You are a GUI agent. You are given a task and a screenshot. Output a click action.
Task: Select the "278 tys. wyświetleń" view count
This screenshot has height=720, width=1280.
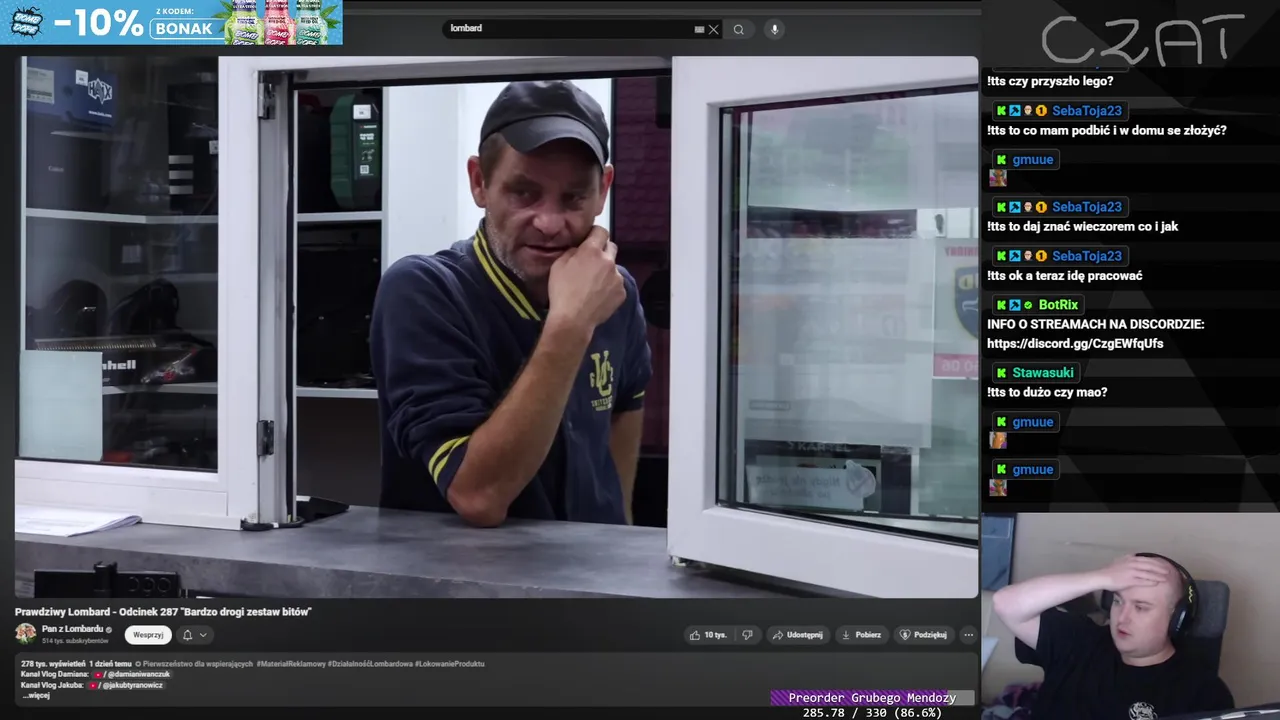(x=52, y=664)
